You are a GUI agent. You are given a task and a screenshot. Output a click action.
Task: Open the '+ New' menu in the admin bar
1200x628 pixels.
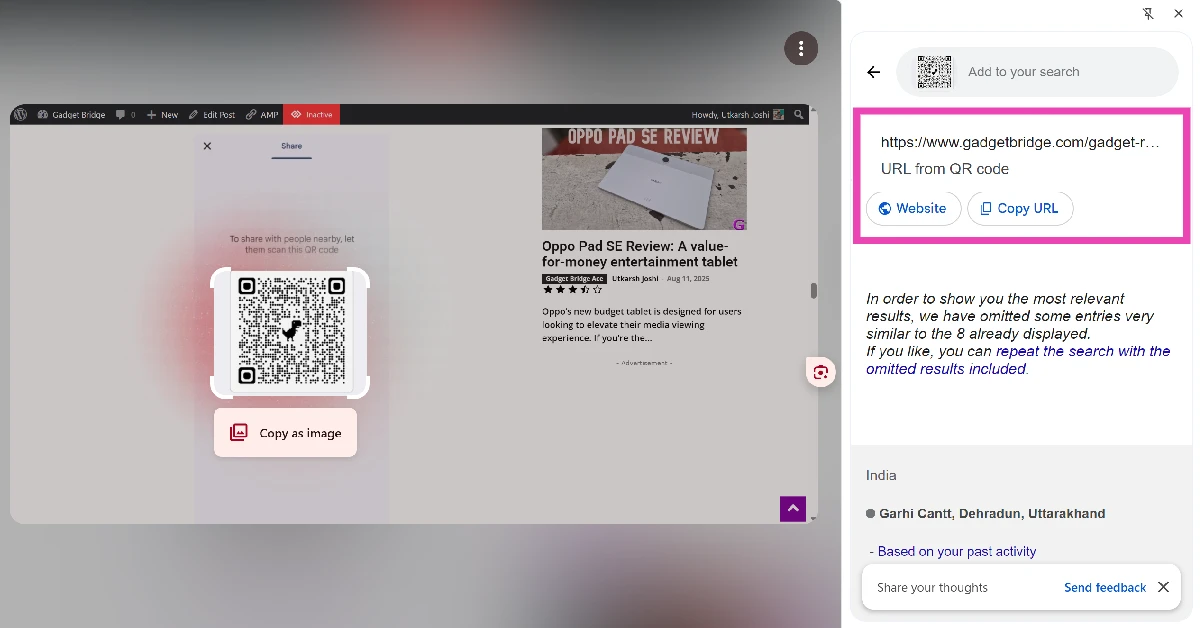[x=162, y=114]
